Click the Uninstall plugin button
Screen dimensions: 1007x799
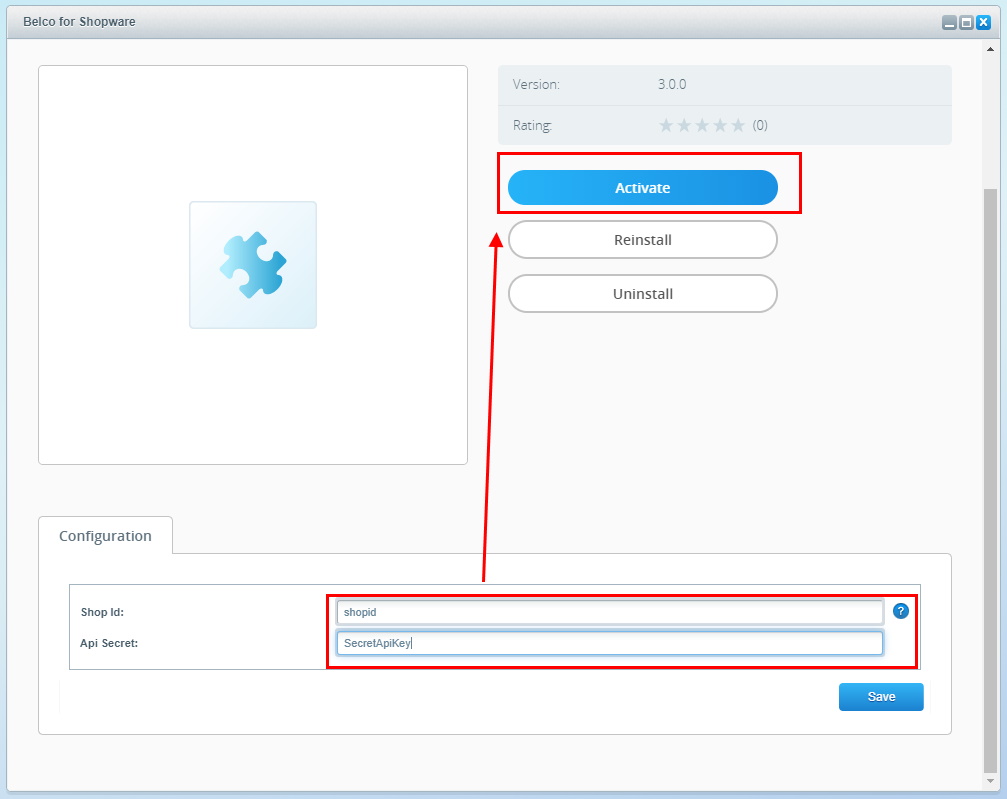(642, 294)
